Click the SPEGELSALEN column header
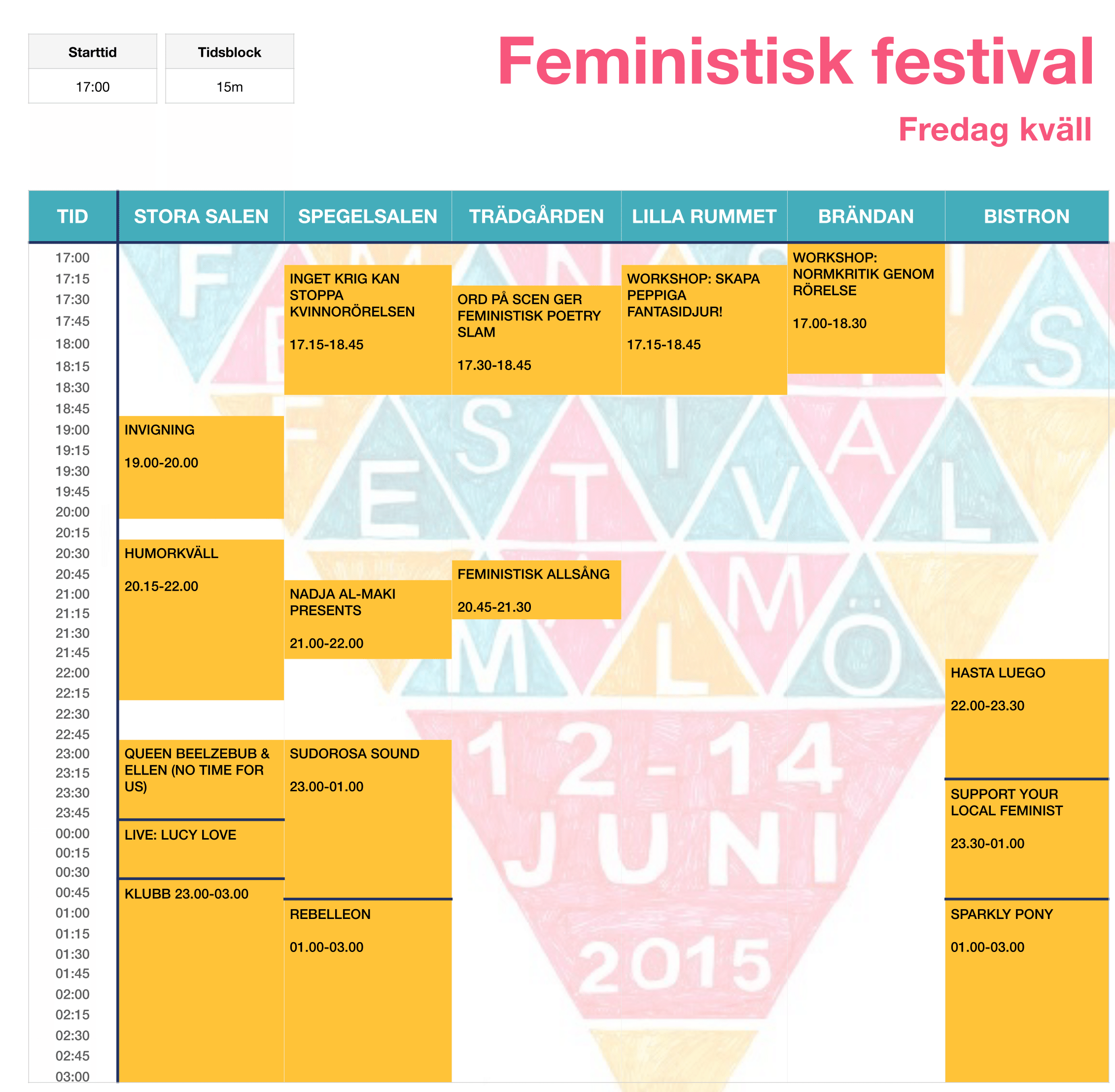Image resolution: width=1115 pixels, height=1092 pixels. tap(368, 216)
